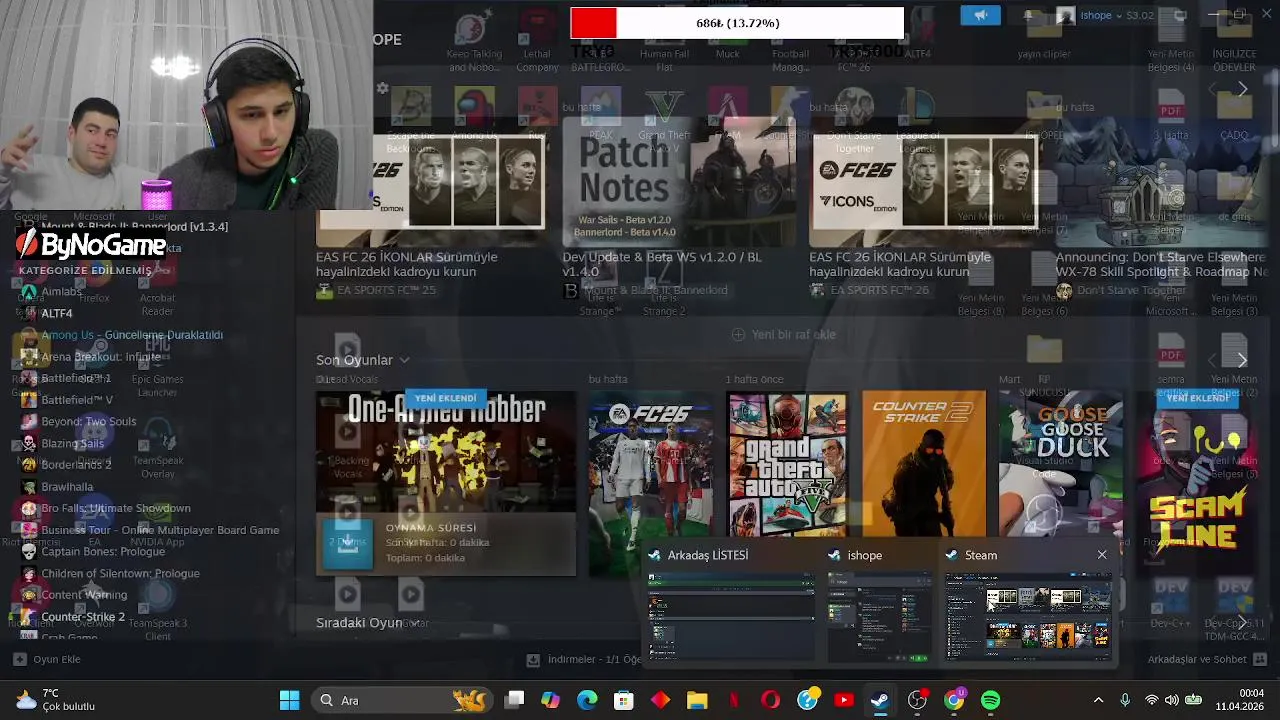Select Business Tour board game entry
1280x720 pixels.
pyautogui.click(x=160, y=530)
